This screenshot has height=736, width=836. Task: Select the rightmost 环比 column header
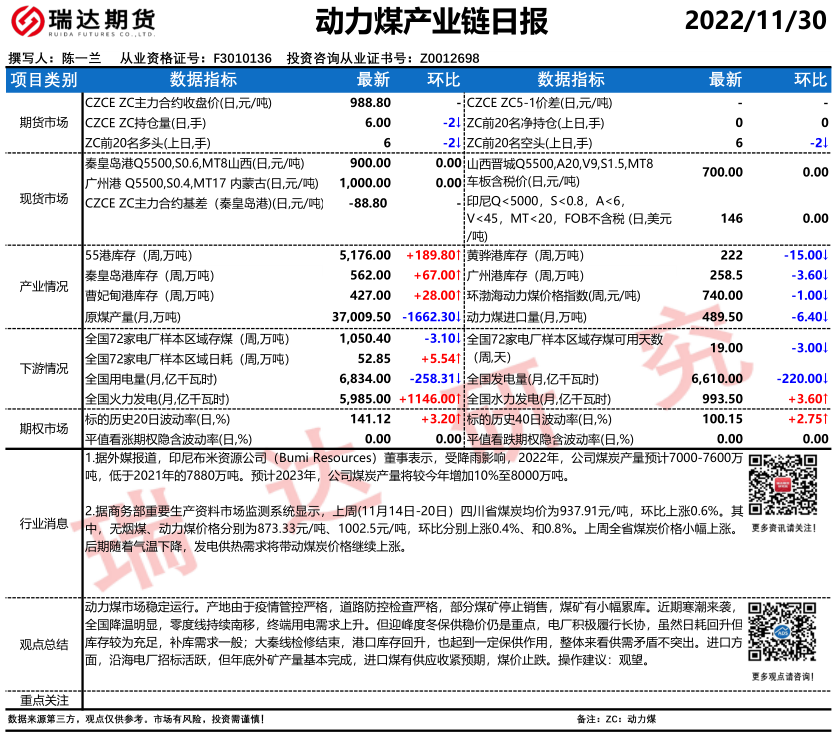click(809, 80)
